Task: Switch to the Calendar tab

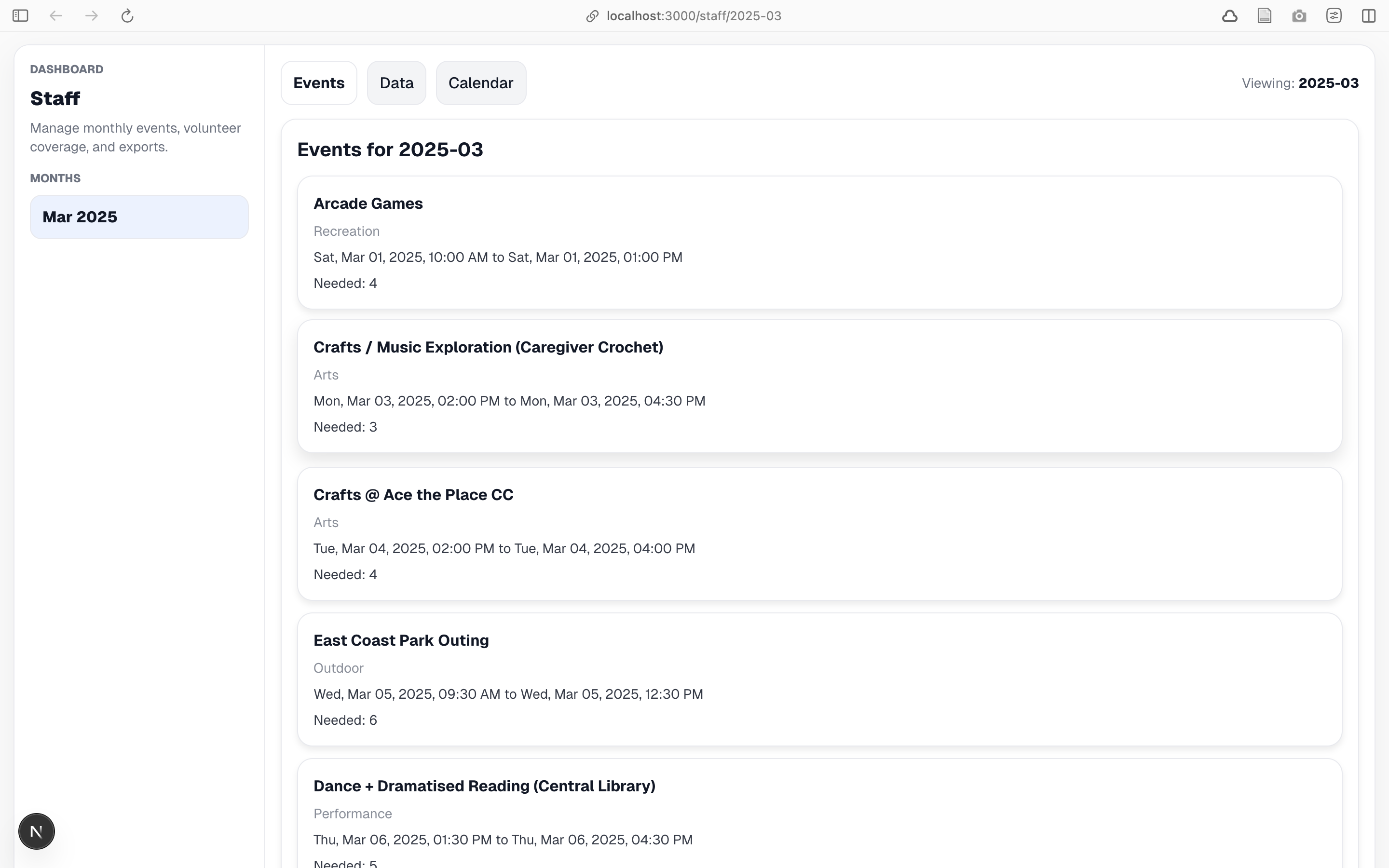Action: pos(480,83)
